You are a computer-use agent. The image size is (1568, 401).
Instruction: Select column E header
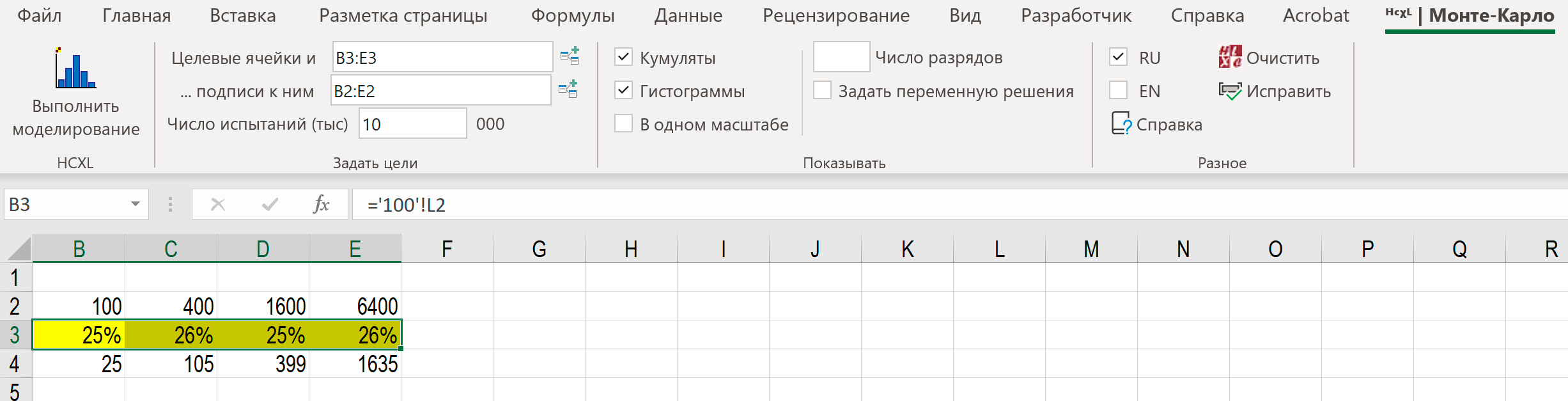click(x=355, y=249)
